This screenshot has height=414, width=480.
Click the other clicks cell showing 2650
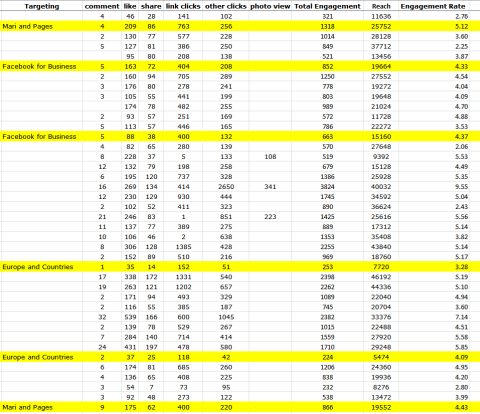point(226,187)
